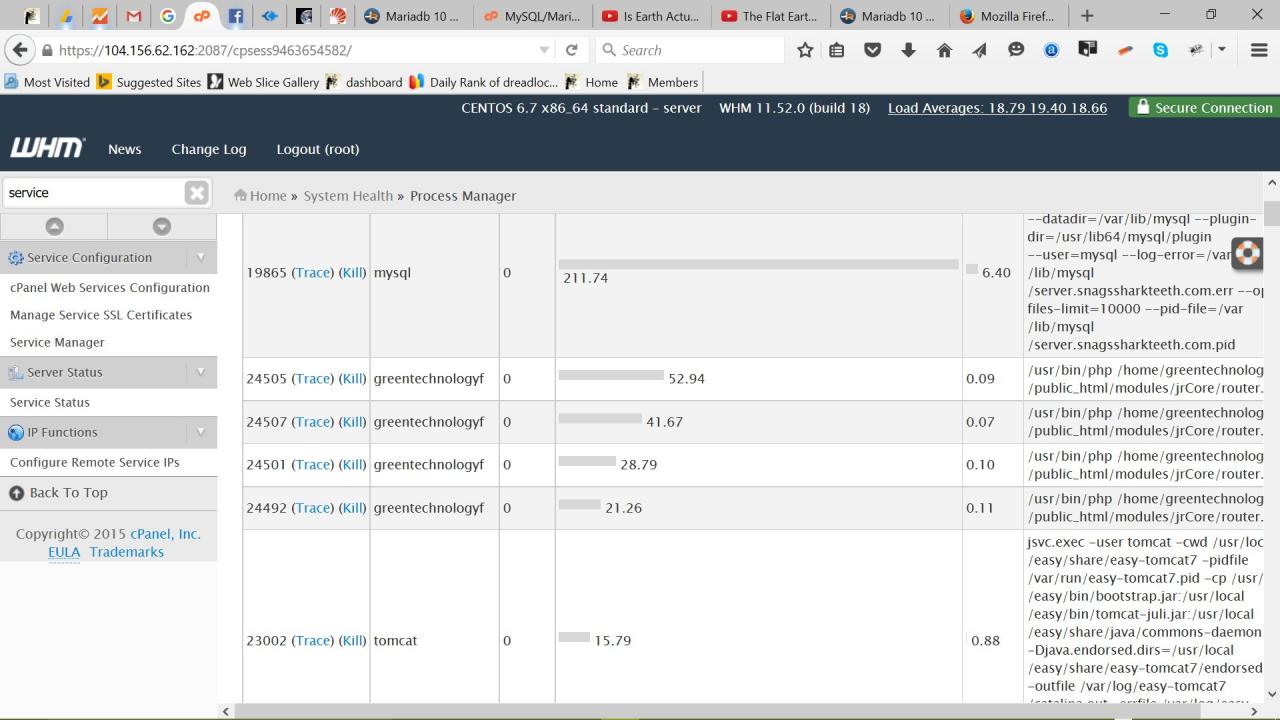Kill the mysql process 19865
The width and height of the screenshot is (1280, 720).
pos(353,272)
